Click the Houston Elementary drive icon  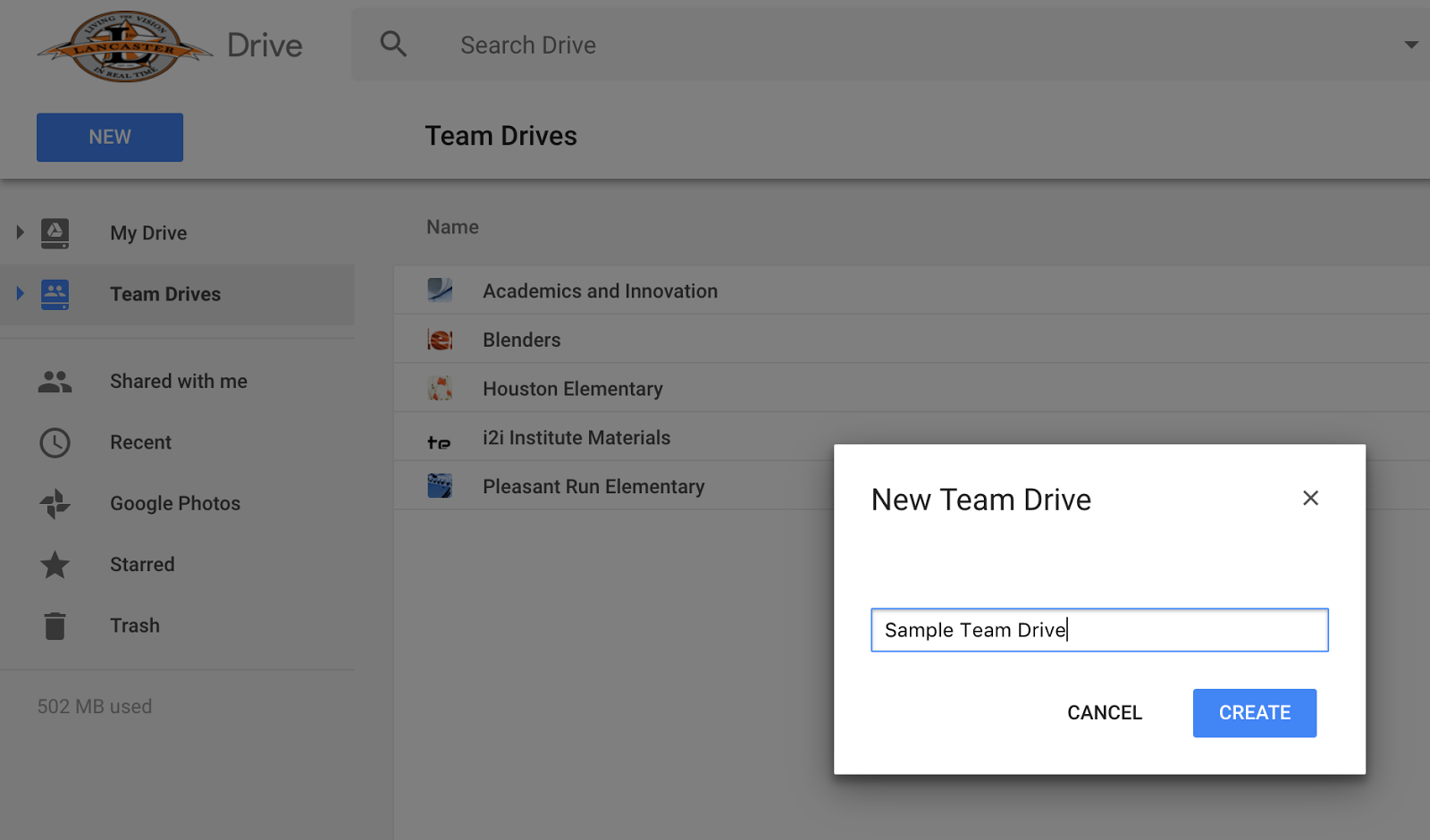tap(440, 389)
